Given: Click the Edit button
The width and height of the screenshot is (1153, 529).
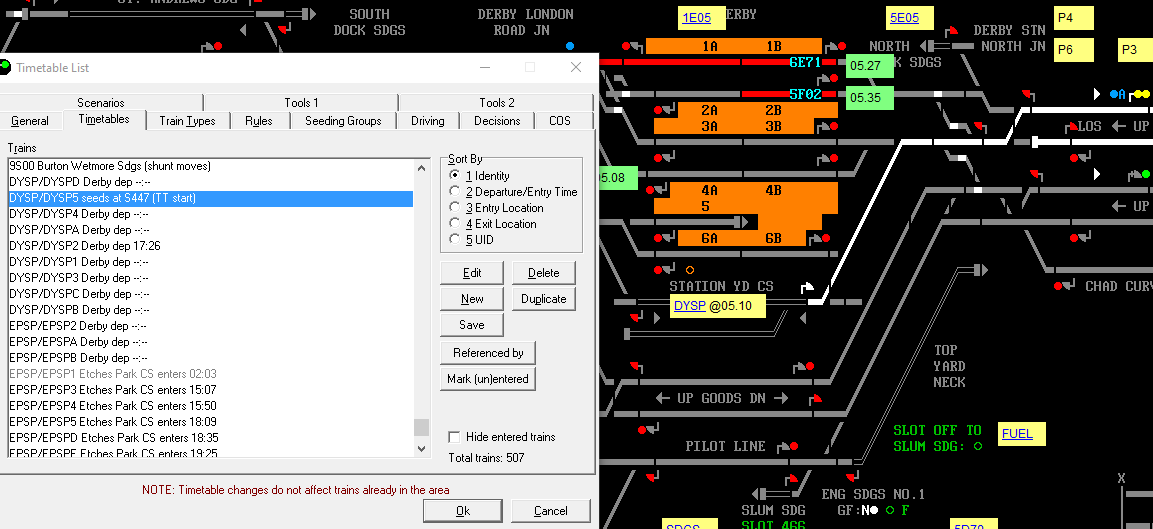Looking at the screenshot, I should pos(472,273).
